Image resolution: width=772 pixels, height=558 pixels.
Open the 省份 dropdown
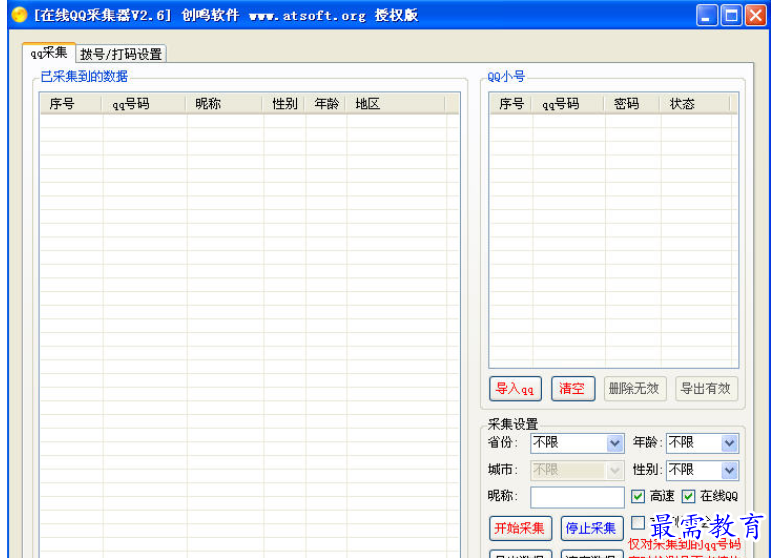click(614, 443)
